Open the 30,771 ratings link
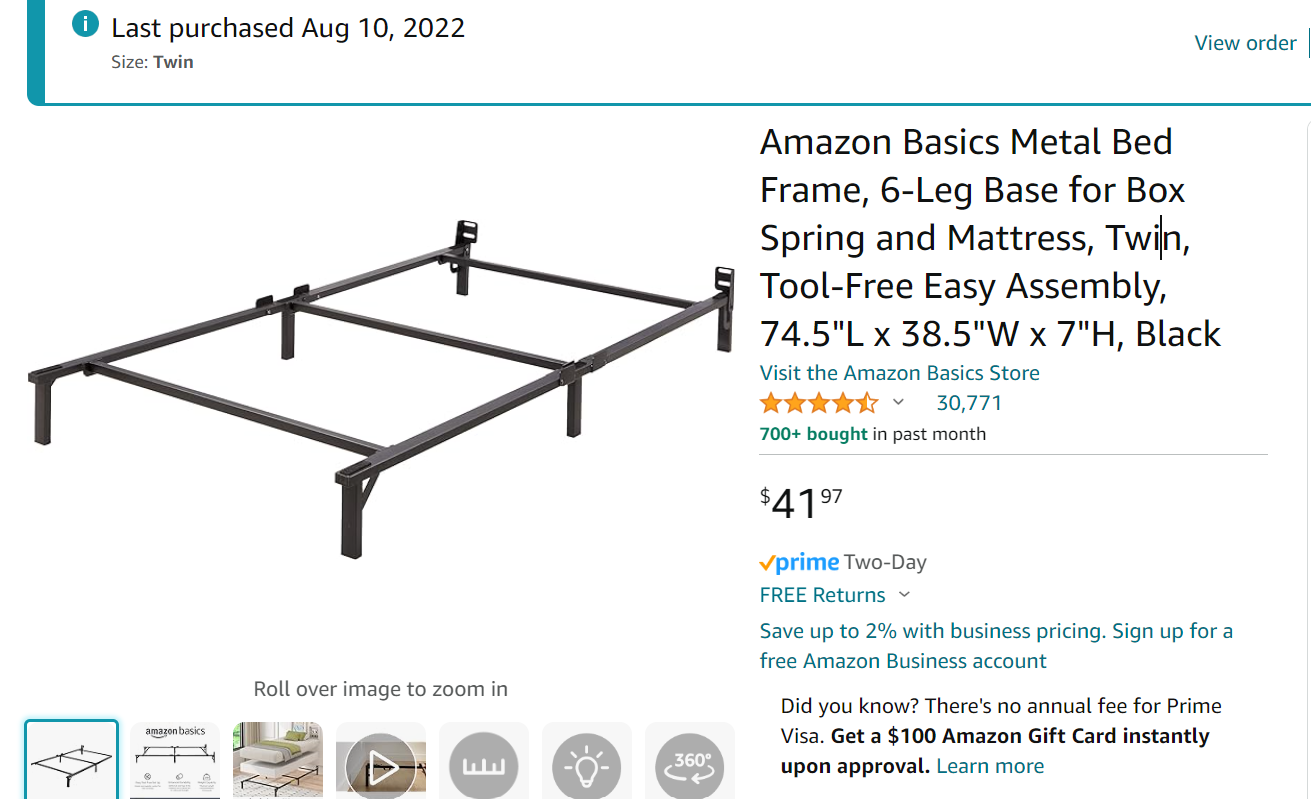 [x=968, y=404]
